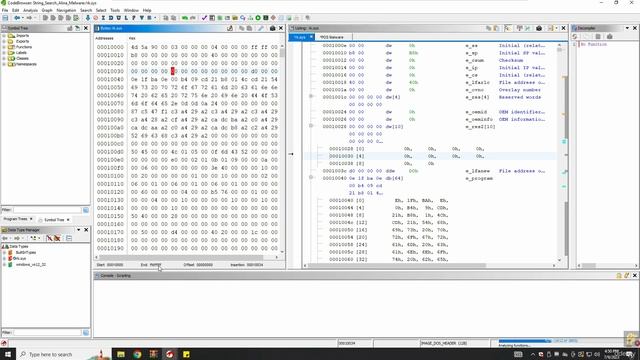Click the Save program toolbar icon
This screenshot has height=360, width=640.
[5, 18]
